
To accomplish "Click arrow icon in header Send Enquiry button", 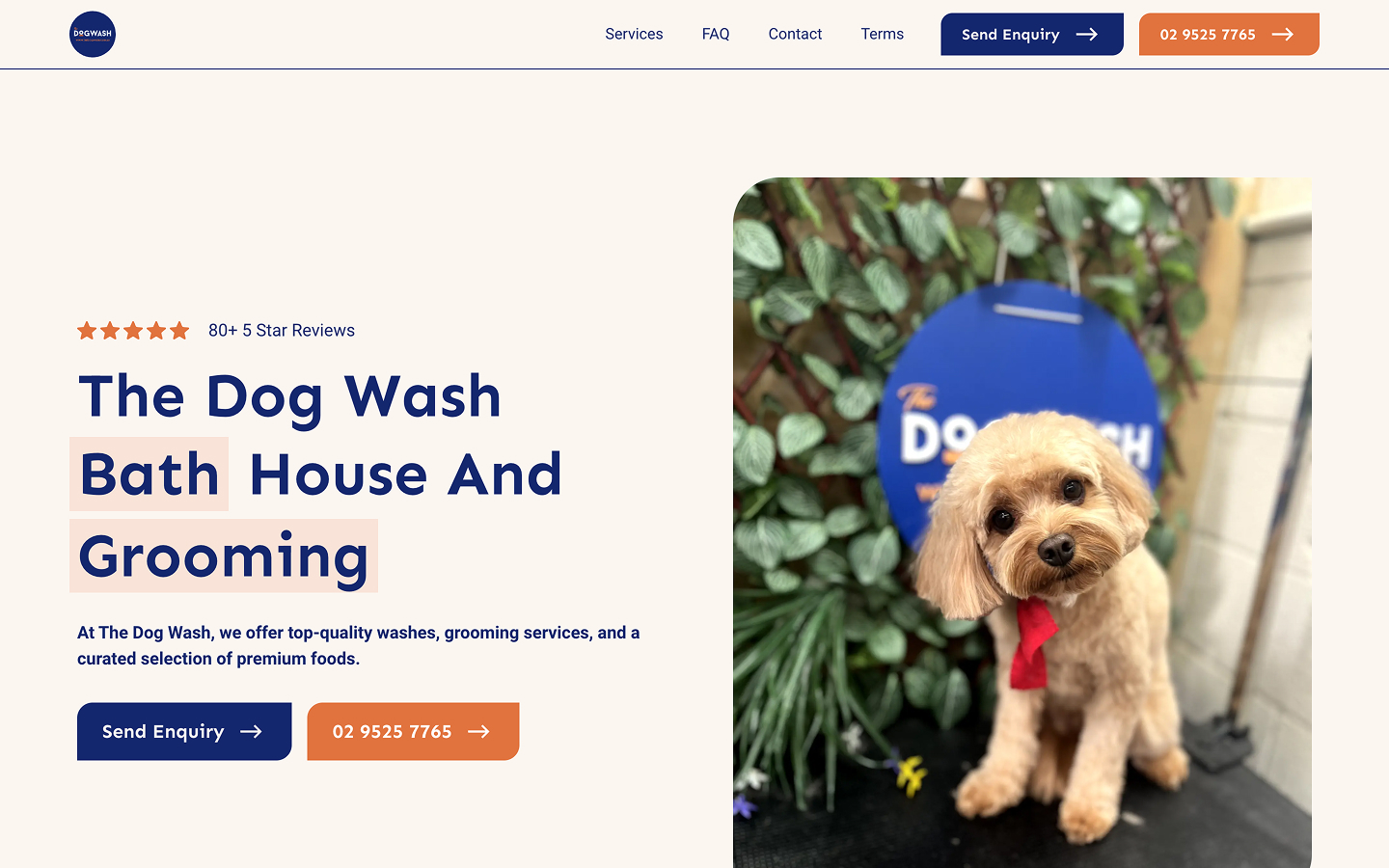I will click(x=1087, y=34).
